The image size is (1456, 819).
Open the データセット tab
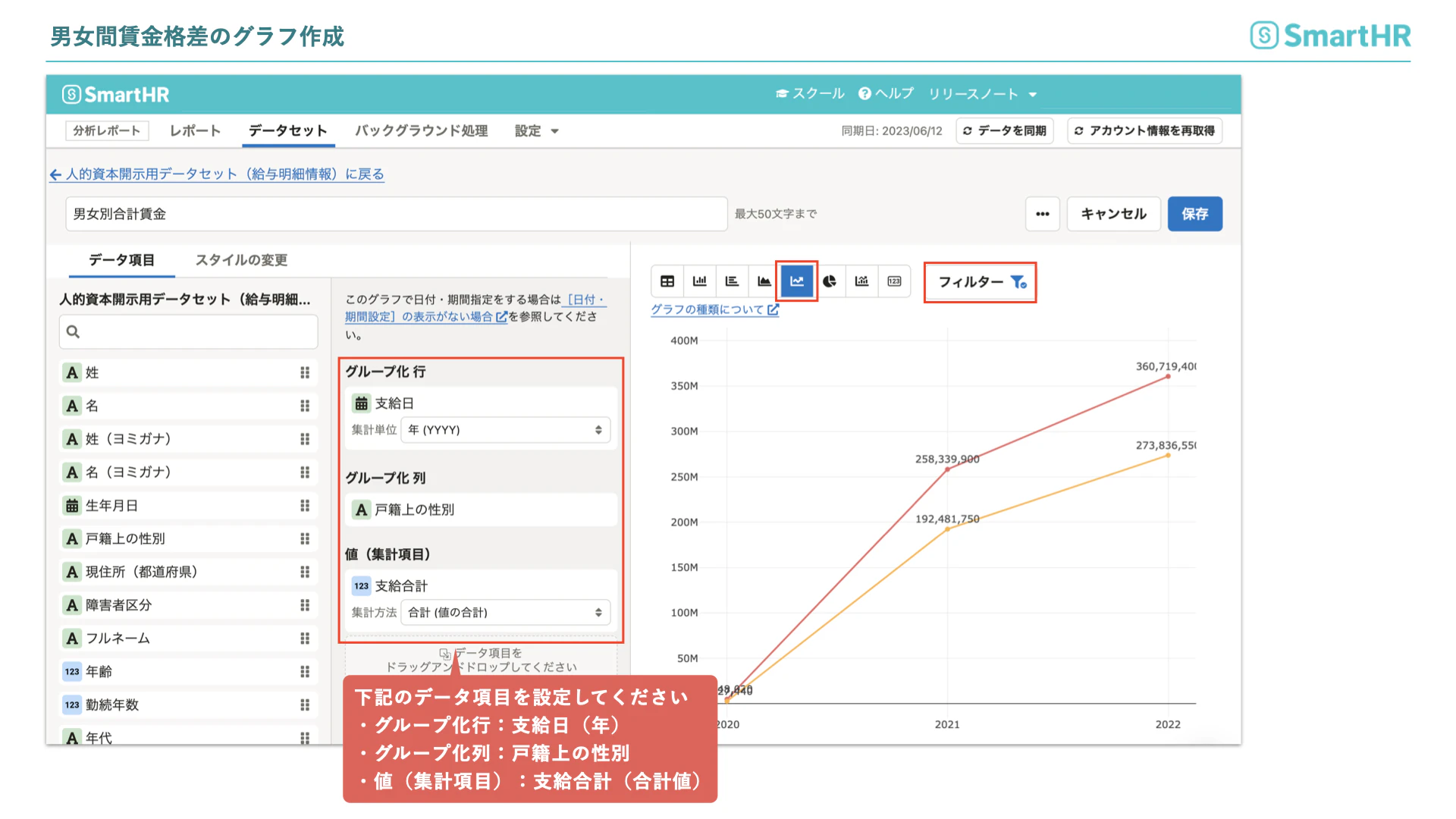coord(287,131)
